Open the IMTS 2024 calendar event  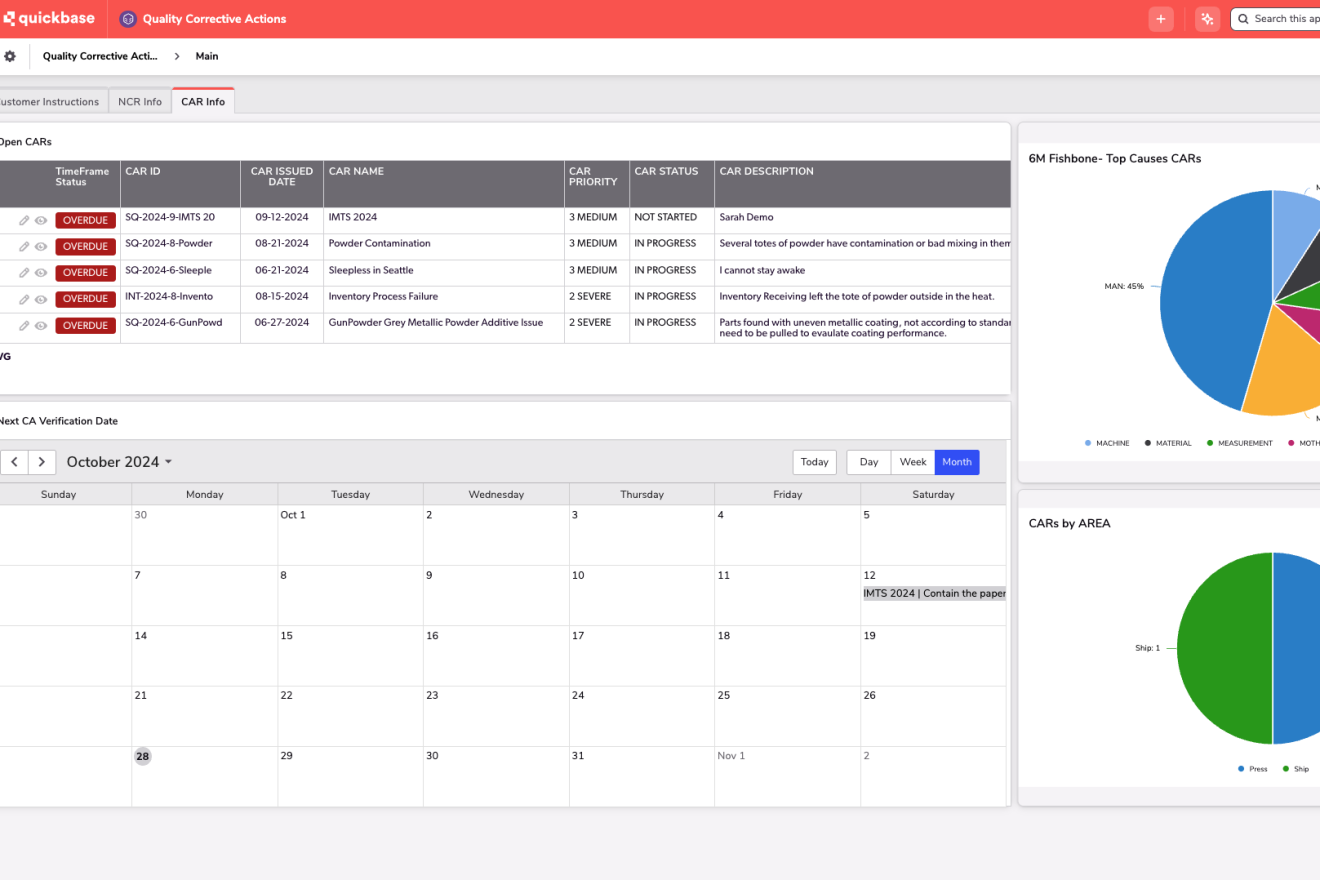point(934,593)
